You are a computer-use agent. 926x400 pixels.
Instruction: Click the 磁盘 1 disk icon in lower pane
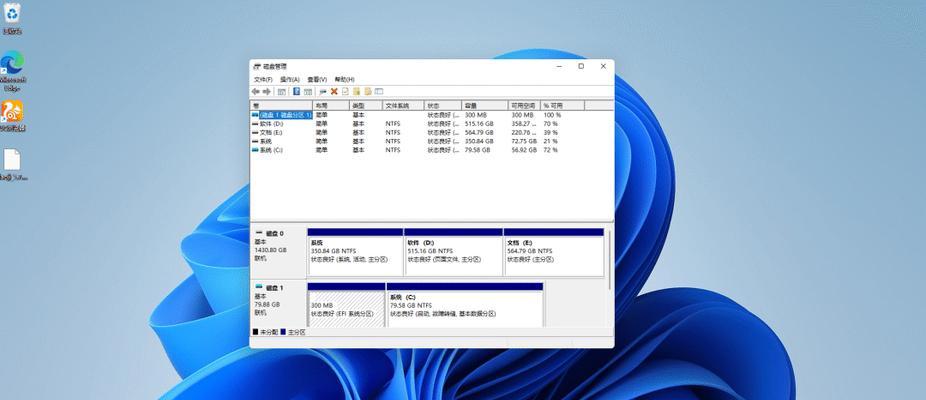tap(258, 288)
